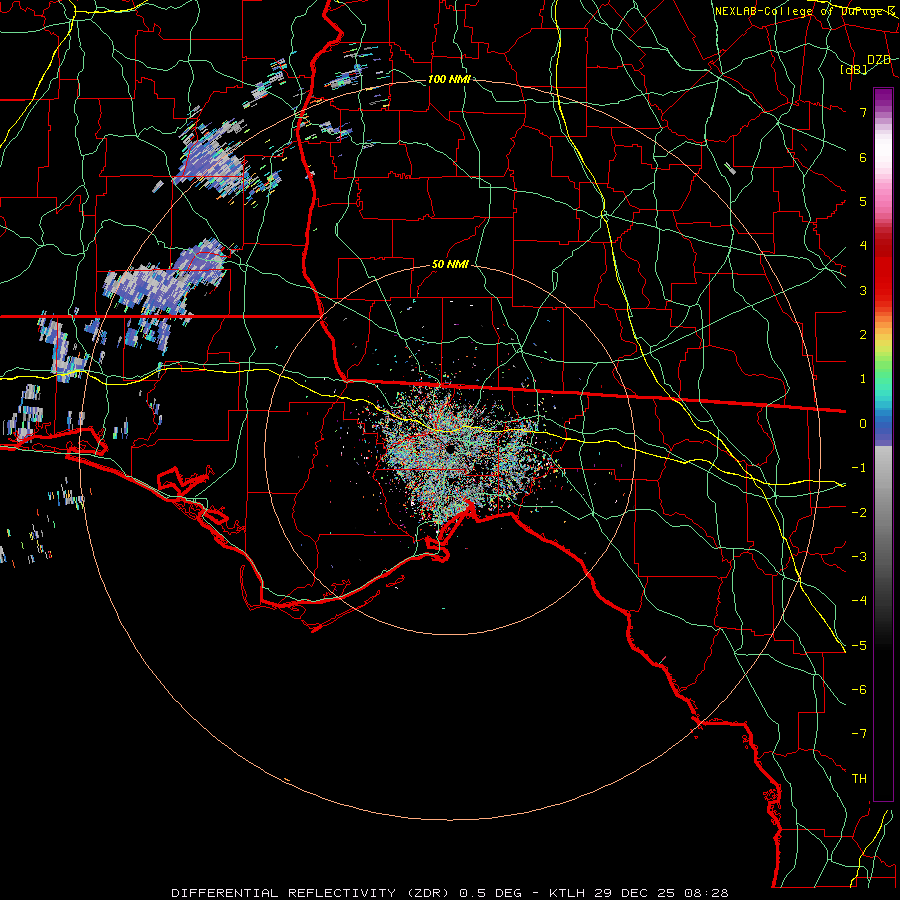Click the ZDR color scale bar
This screenshot has width=900, height=900.
(883, 444)
